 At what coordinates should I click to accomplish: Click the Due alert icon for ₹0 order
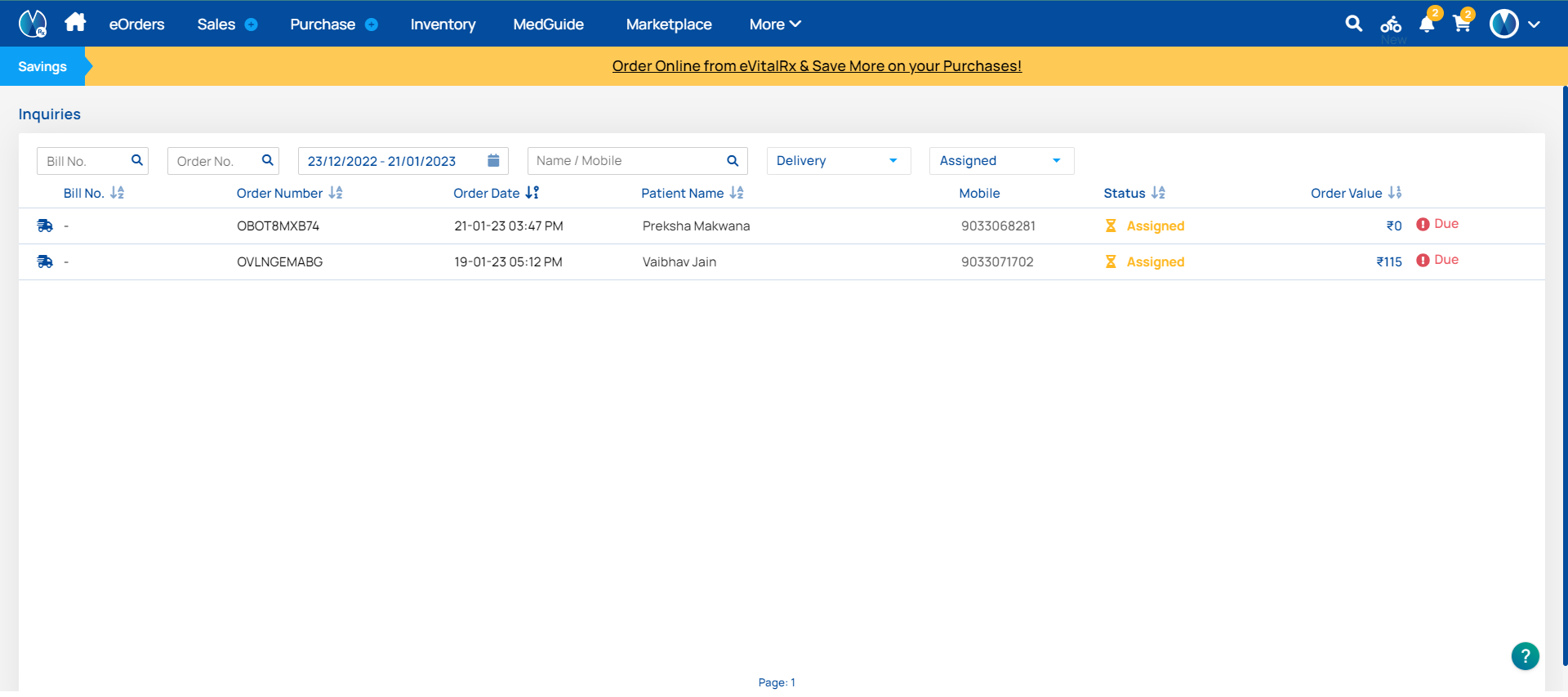pos(1423,224)
